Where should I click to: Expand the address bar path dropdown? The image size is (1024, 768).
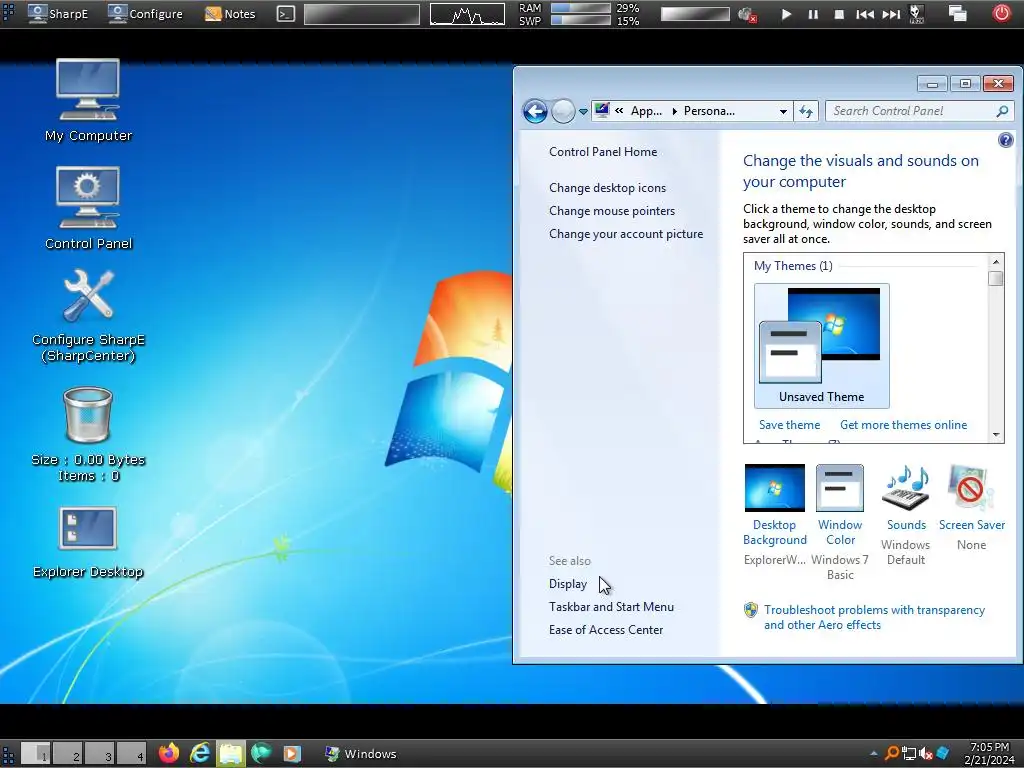pyautogui.click(x=783, y=112)
